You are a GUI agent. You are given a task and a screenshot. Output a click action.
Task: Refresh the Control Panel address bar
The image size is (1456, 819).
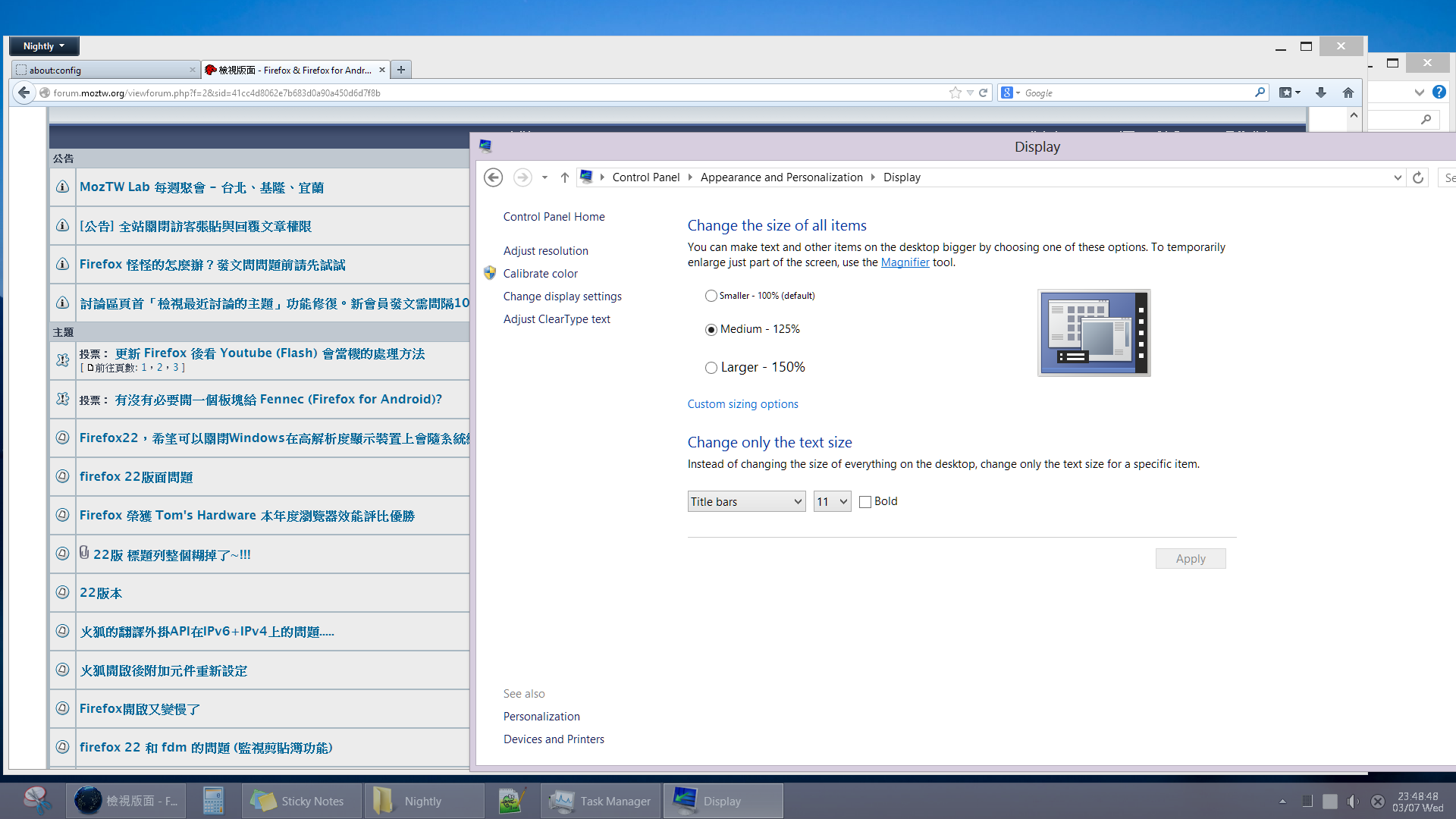click(x=1417, y=177)
